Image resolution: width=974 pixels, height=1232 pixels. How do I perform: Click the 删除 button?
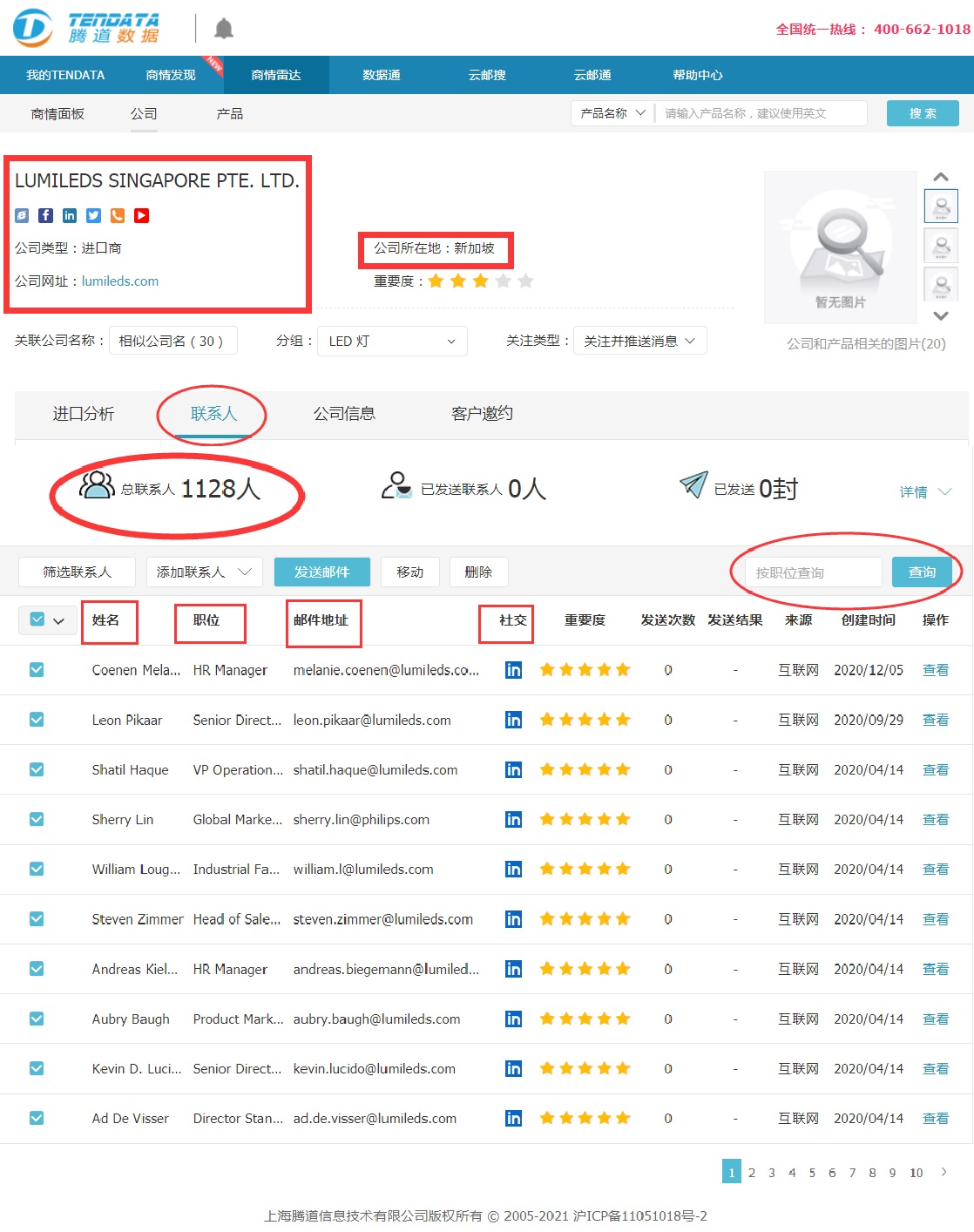coord(478,572)
